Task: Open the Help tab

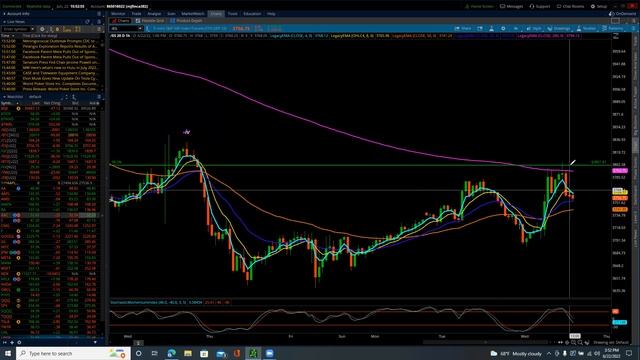Action: pos(271,13)
